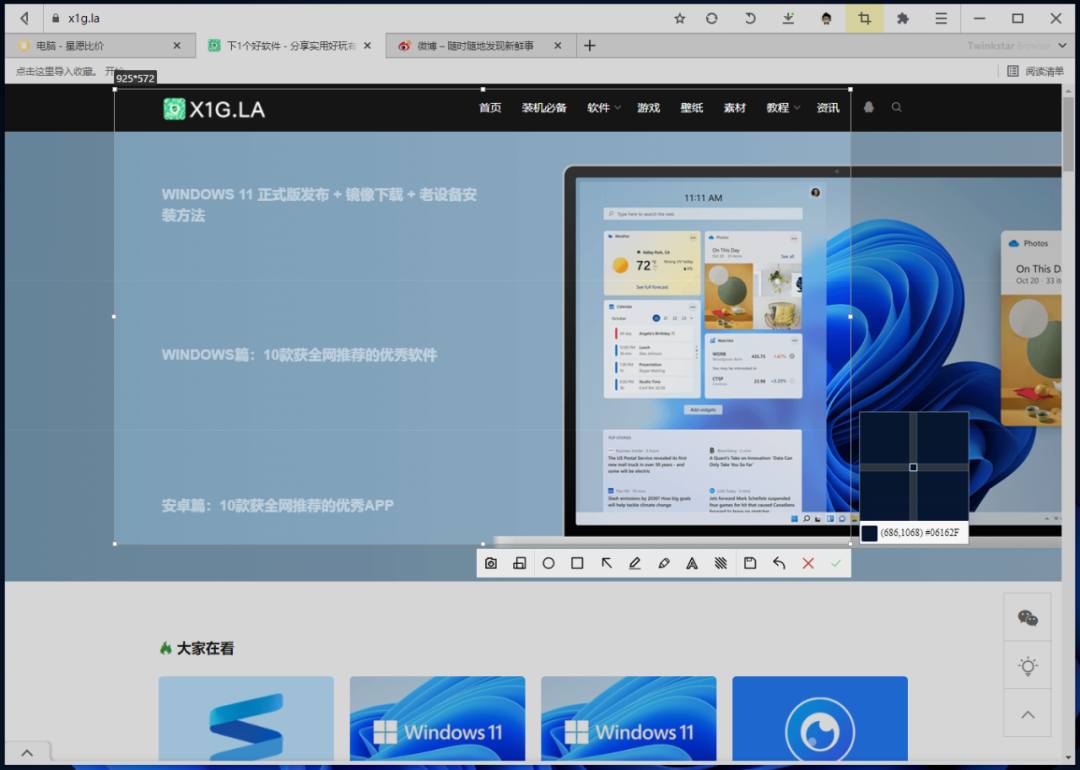1080x770 pixels.
Task: Click the #06162F color swatch in the magnifier
Action: (x=869, y=533)
